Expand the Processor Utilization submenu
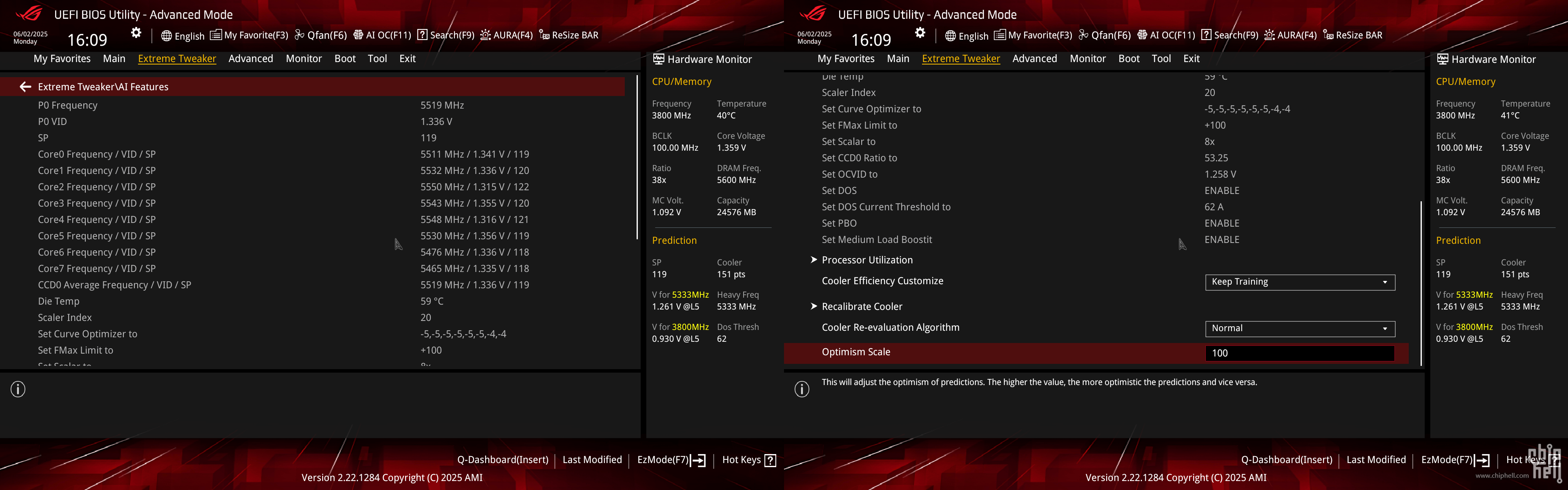Image resolution: width=1568 pixels, height=490 pixels. tap(867, 260)
